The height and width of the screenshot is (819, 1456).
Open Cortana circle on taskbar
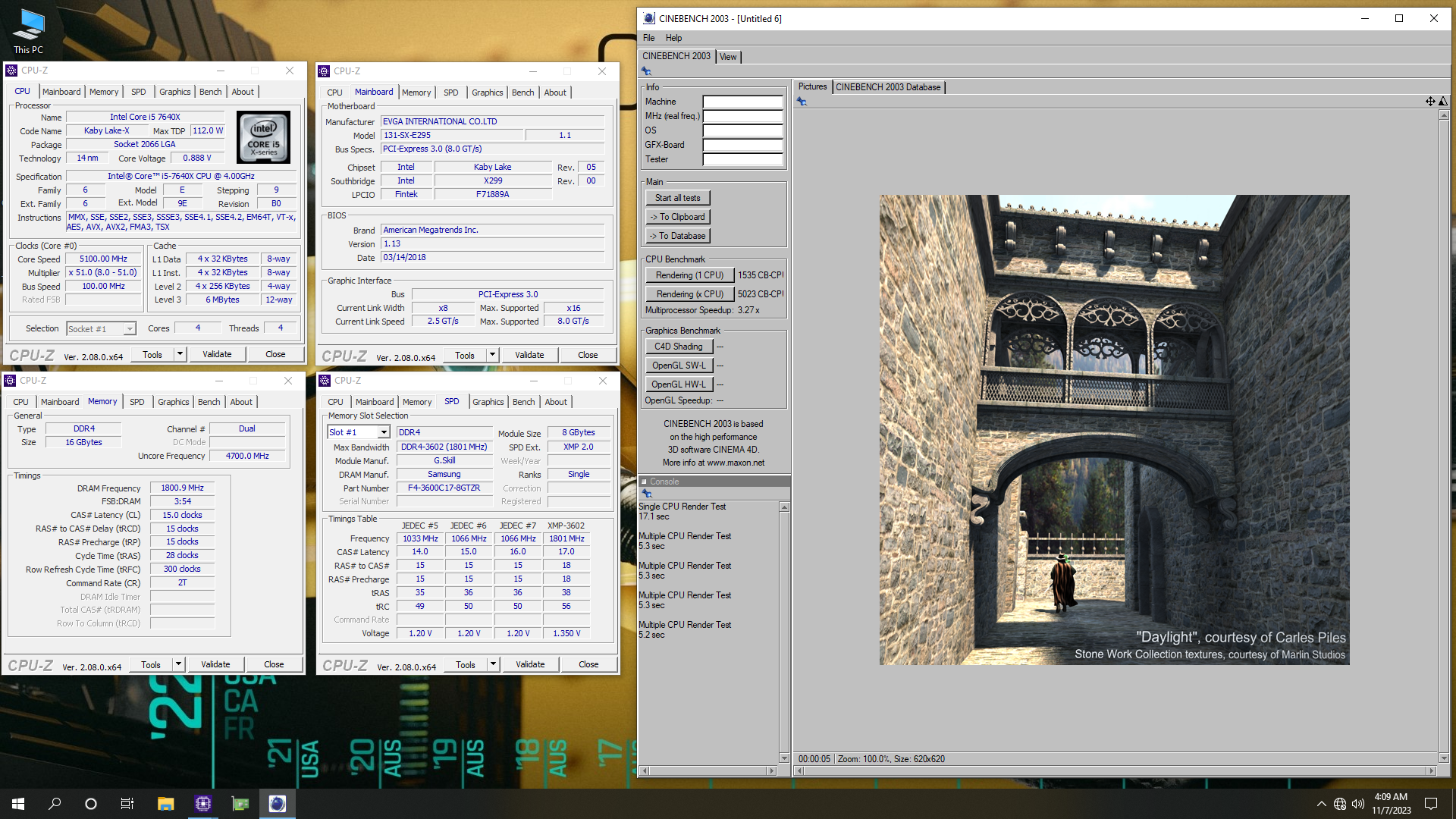pos(91,804)
